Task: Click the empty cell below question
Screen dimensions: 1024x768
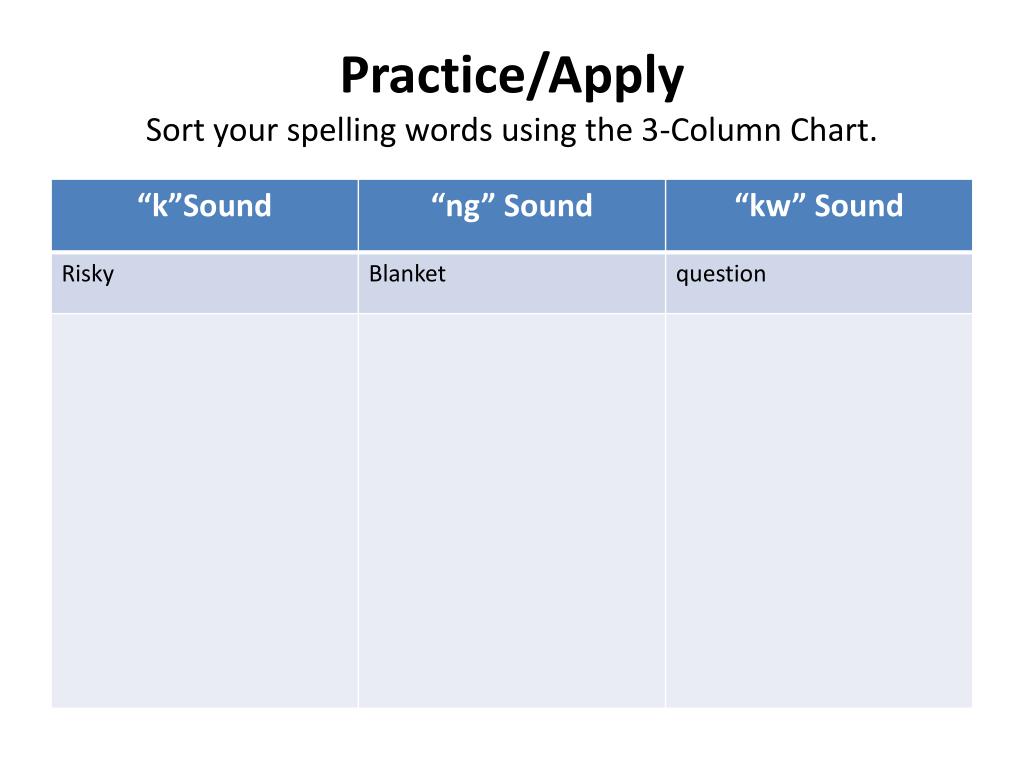Action: coord(819,511)
